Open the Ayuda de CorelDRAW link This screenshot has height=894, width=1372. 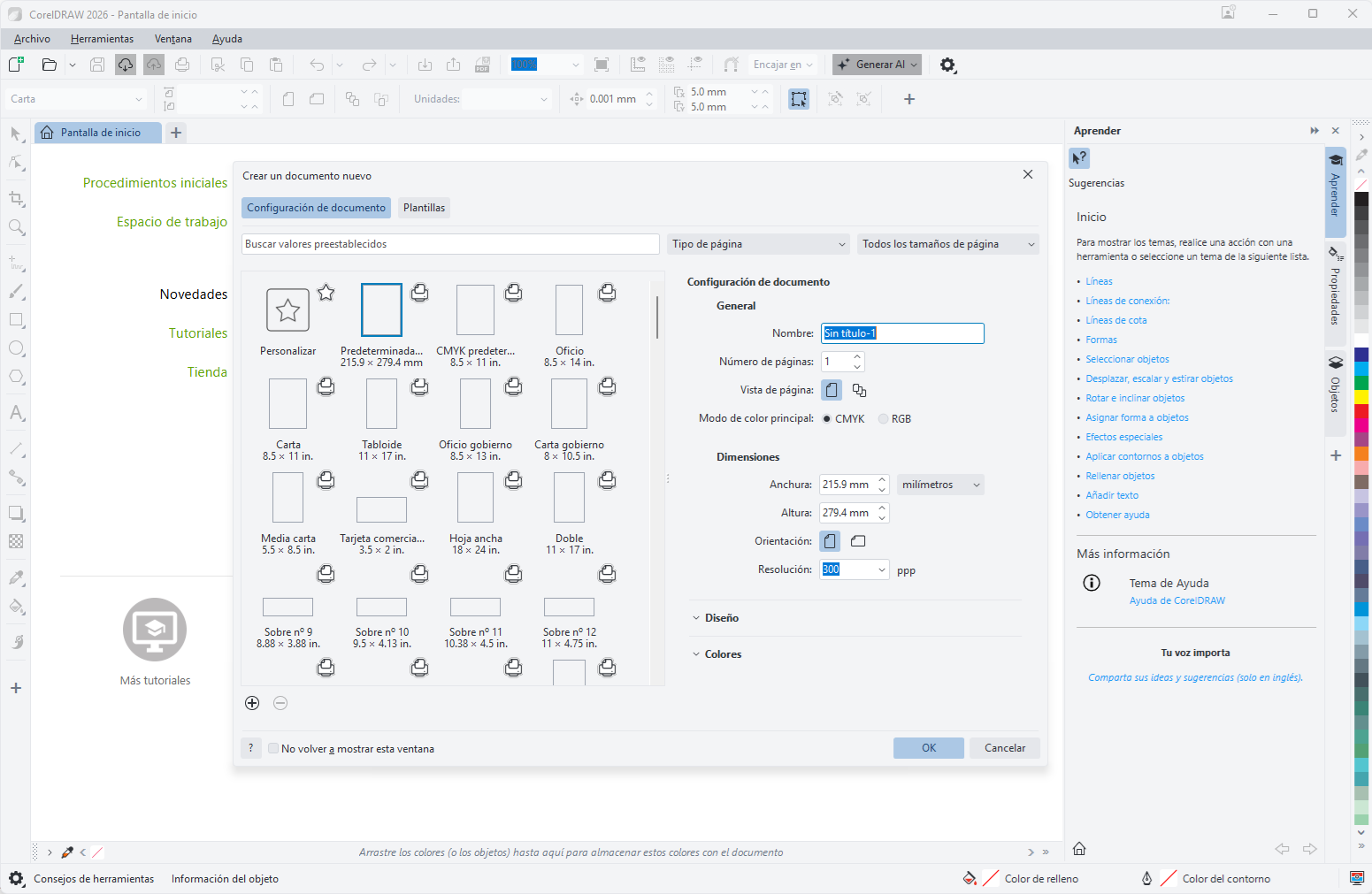pos(1177,600)
